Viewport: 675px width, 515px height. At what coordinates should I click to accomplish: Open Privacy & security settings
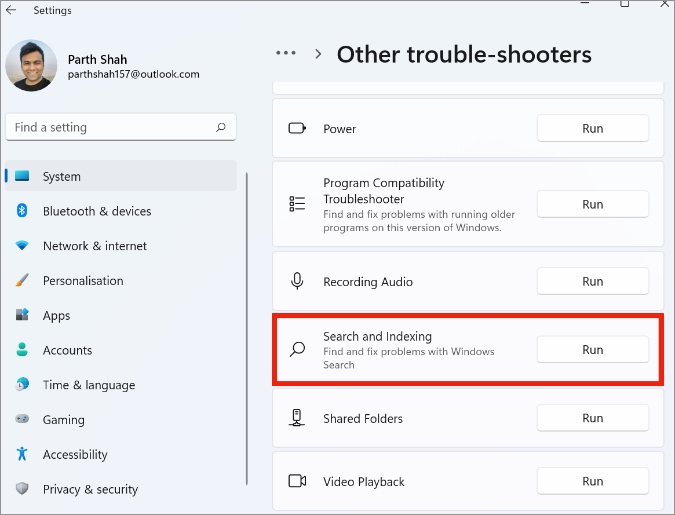pos(121,489)
